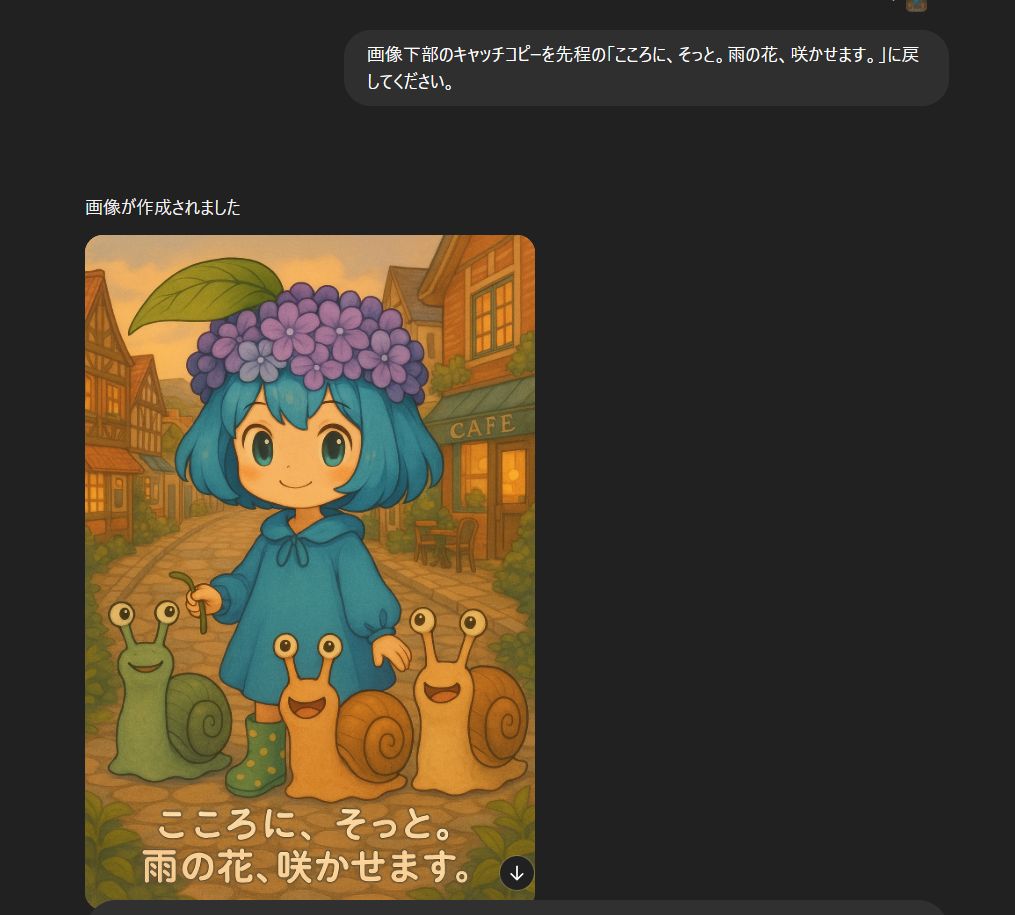Click the green polka-dot rain boot
Viewport: 1015px width, 915px height.
tap(256, 755)
